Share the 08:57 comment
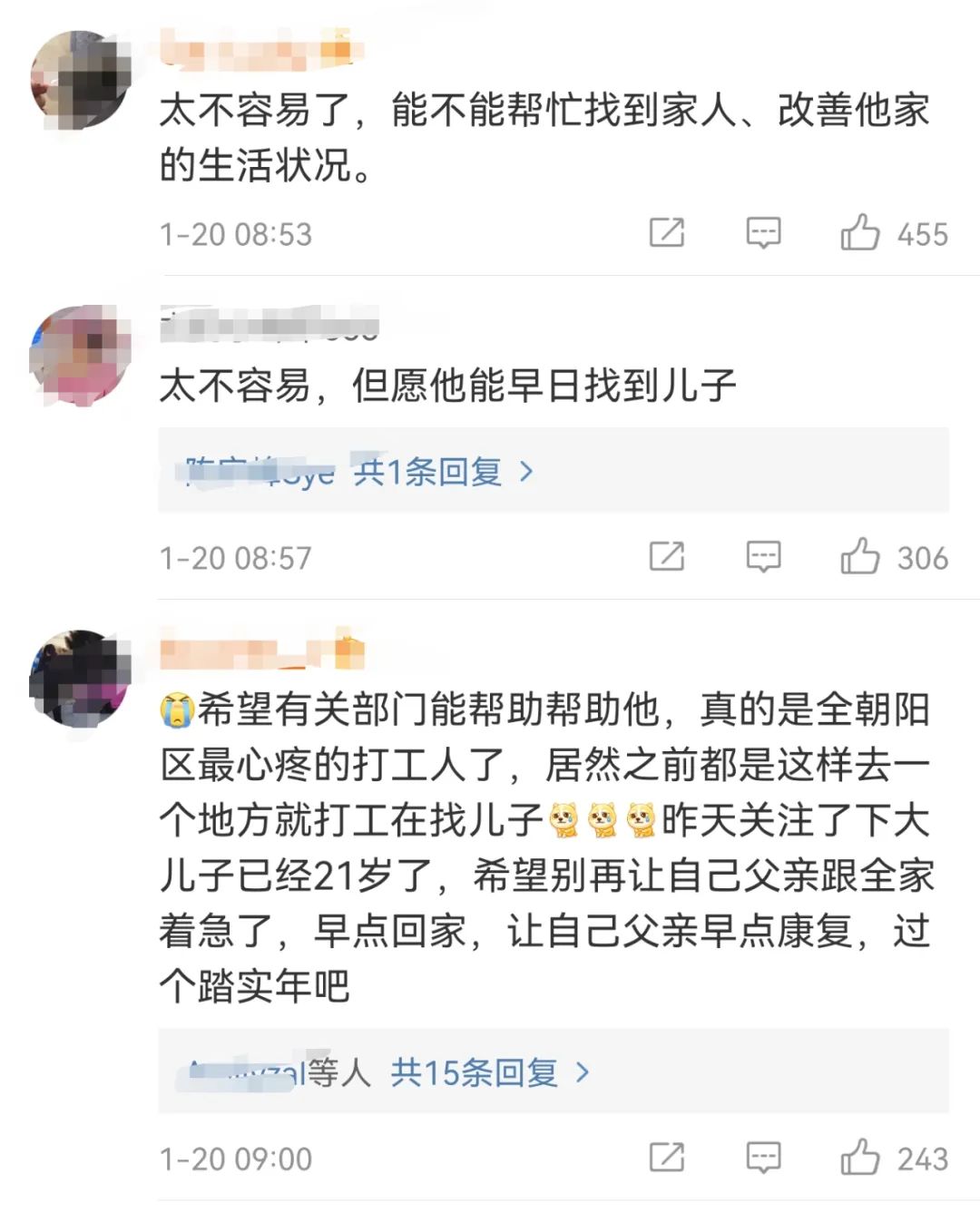 [667, 556]
